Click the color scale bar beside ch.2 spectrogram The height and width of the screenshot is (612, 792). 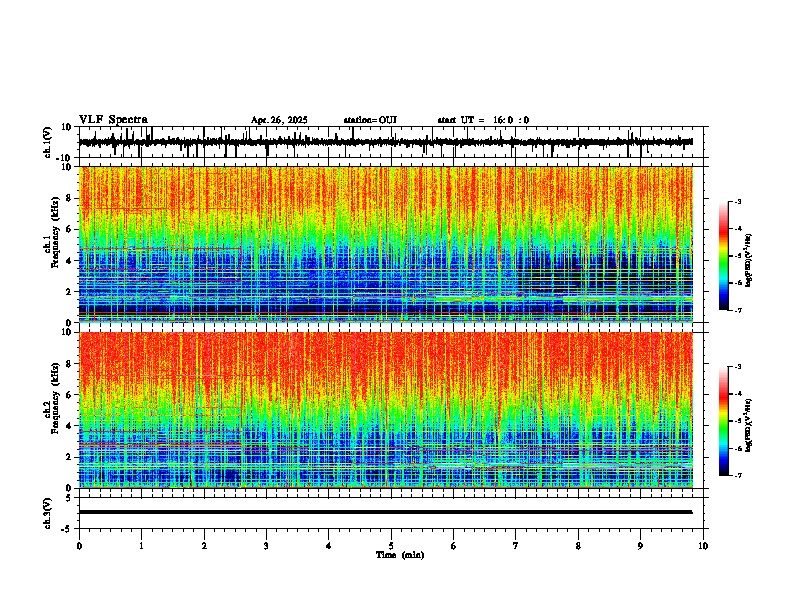click(724, 421)
